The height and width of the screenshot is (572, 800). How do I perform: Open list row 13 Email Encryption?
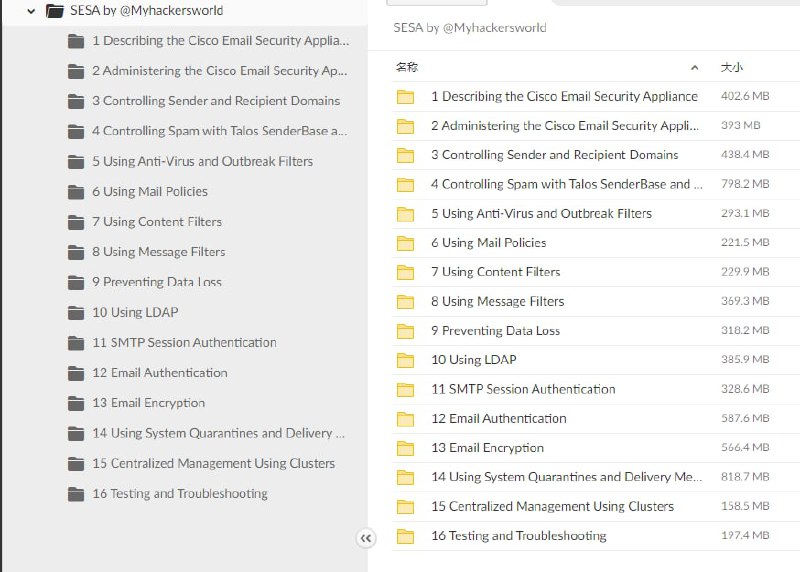click(x=596, y=448)
